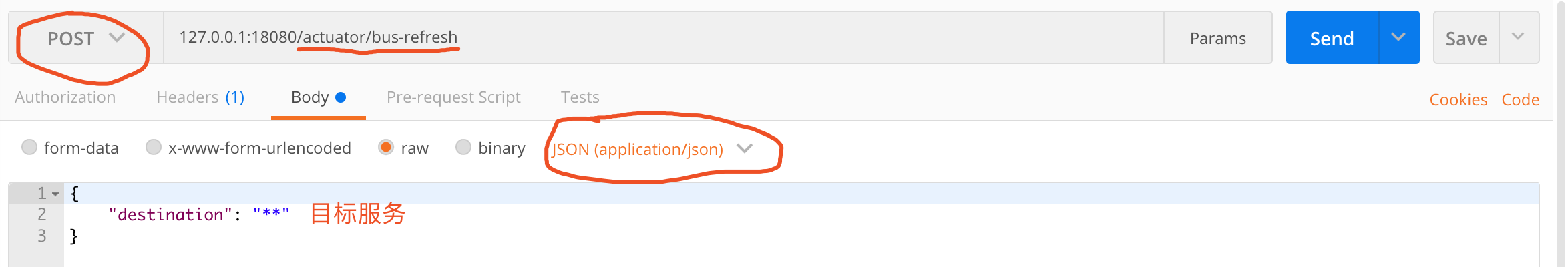Choose the binary body option
The width and height of the screenshot is (1568, 267).
pos(463,147)
